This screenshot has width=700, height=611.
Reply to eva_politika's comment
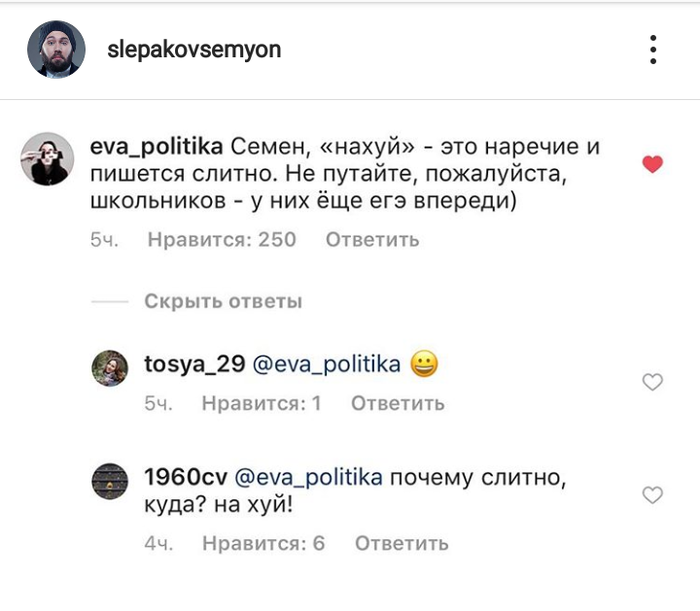372,240
